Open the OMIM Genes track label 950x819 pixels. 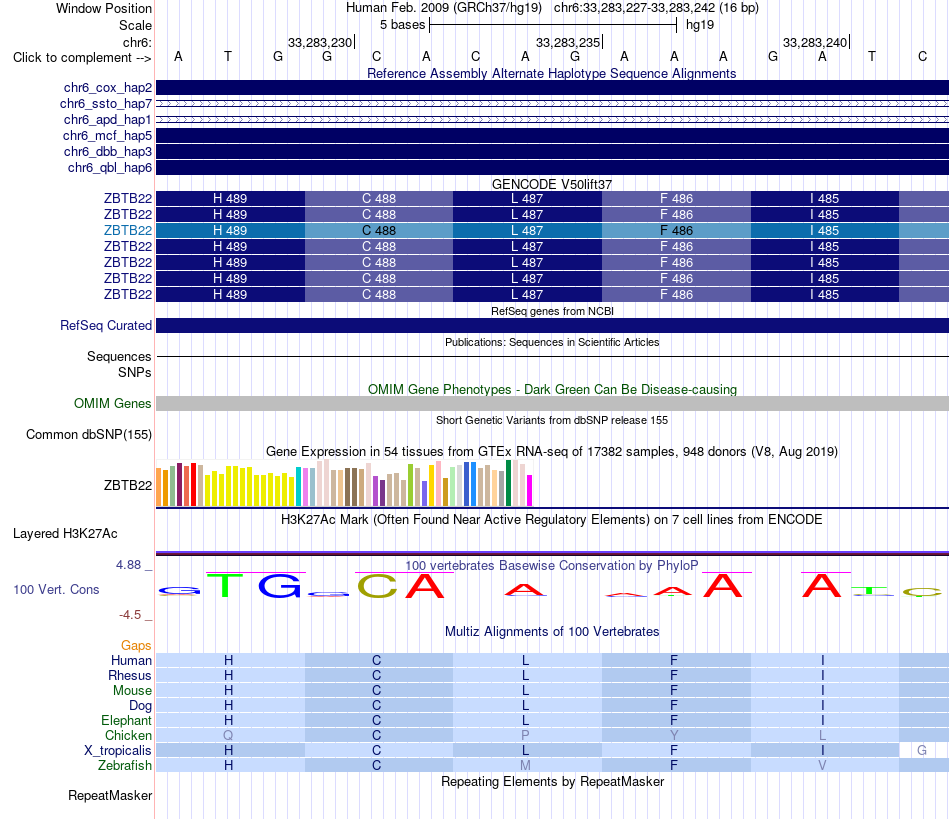click(113, 403)
